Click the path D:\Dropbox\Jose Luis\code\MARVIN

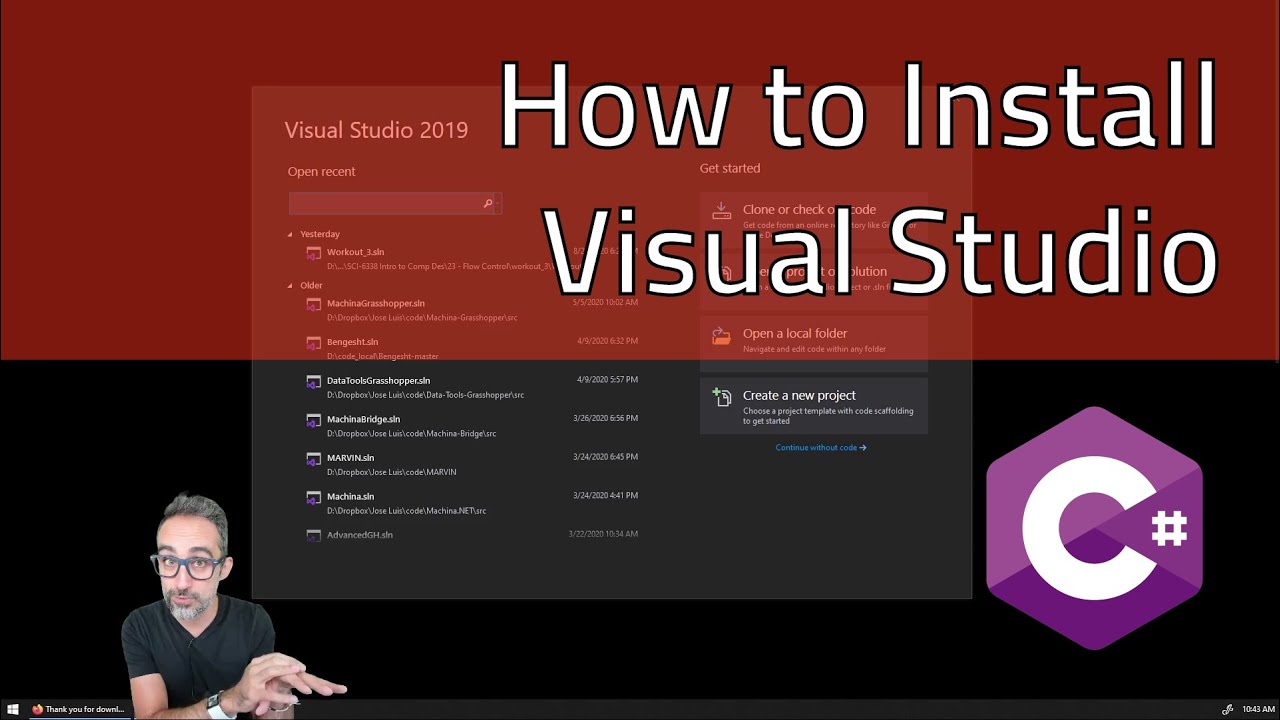pyautogui.click(x=391, y=472)
